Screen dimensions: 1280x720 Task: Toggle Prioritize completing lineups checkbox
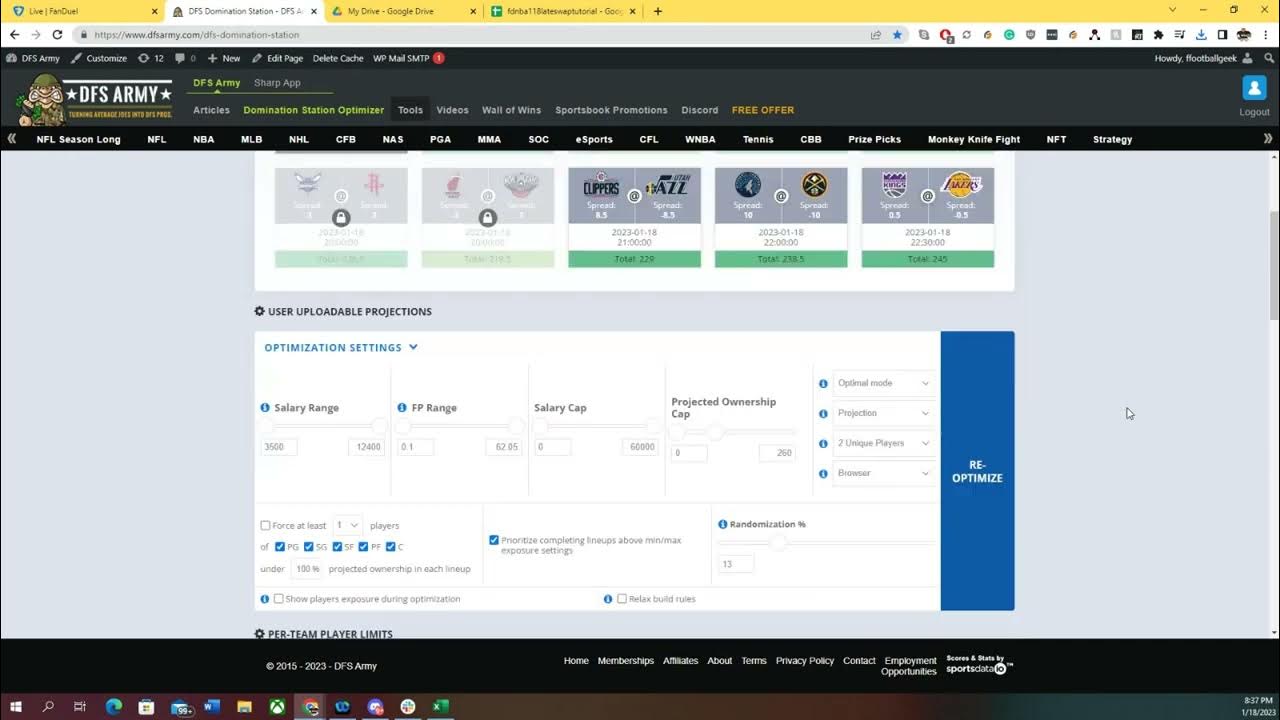[x=494, y=540]
